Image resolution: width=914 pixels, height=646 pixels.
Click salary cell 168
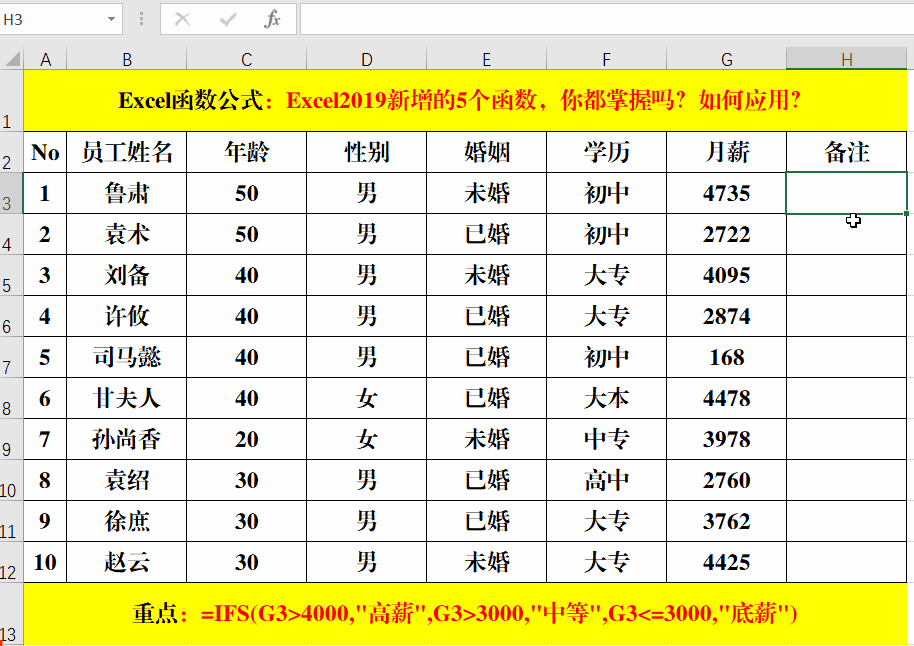(726, 357)
